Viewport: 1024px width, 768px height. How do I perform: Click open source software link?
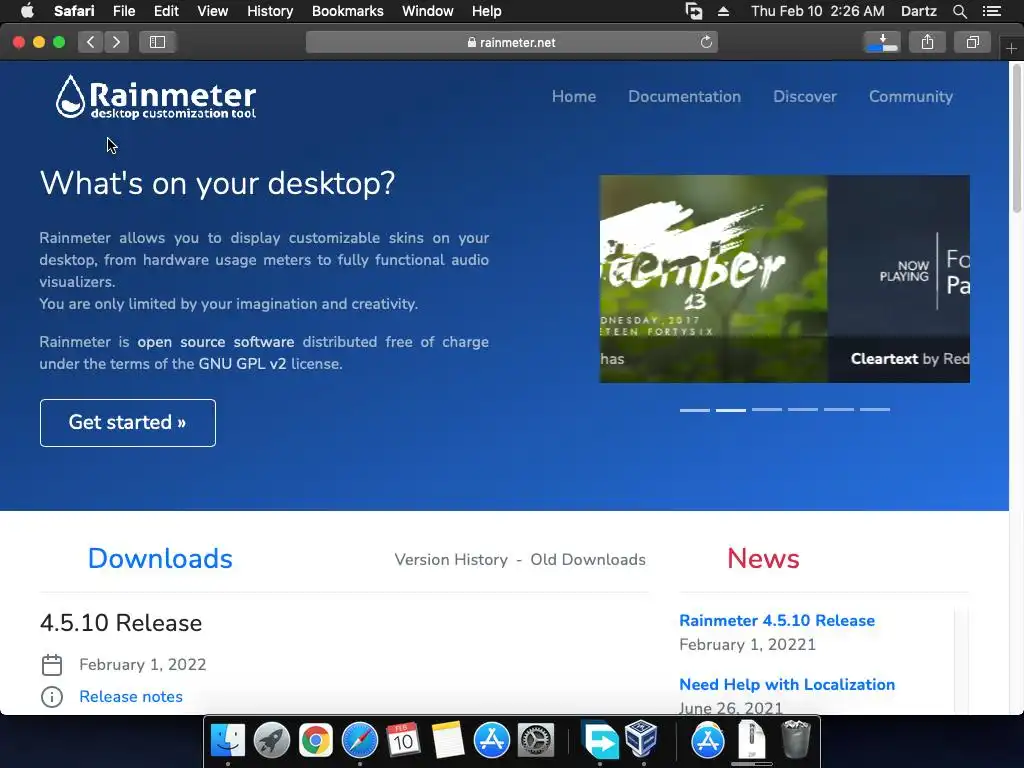(216, 342)
